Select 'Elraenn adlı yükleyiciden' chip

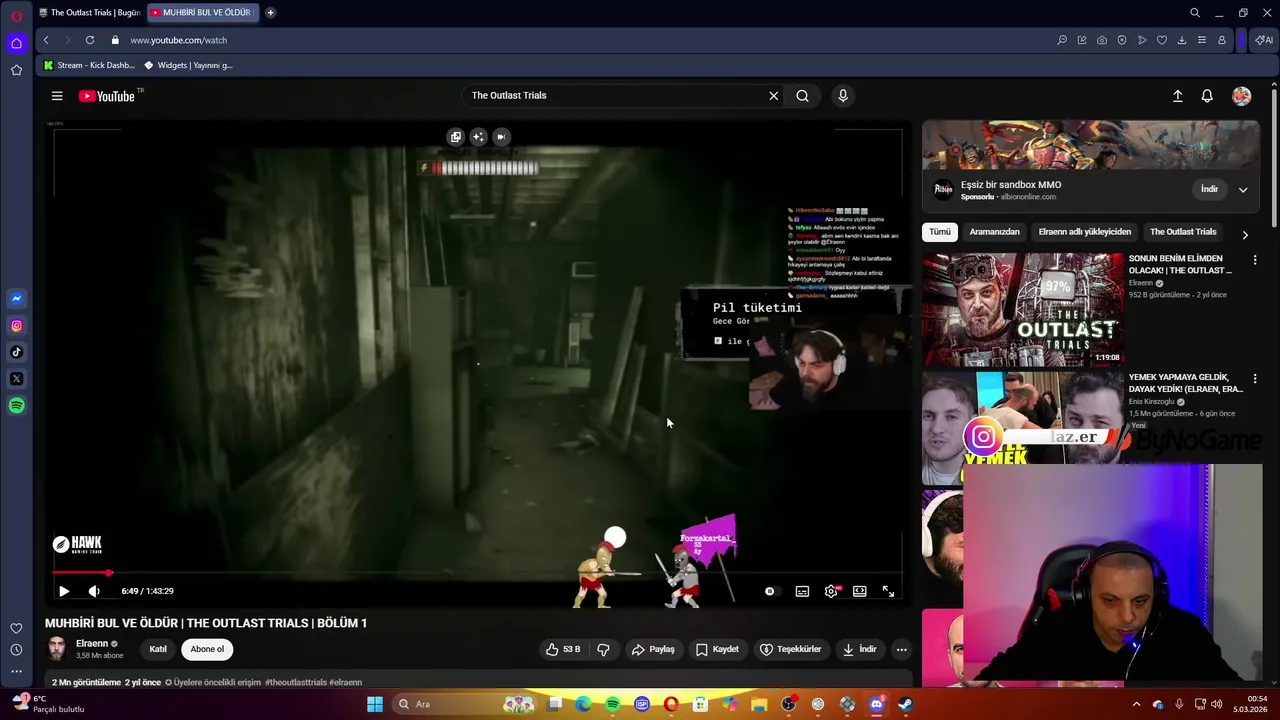[x=1084, y=232]
